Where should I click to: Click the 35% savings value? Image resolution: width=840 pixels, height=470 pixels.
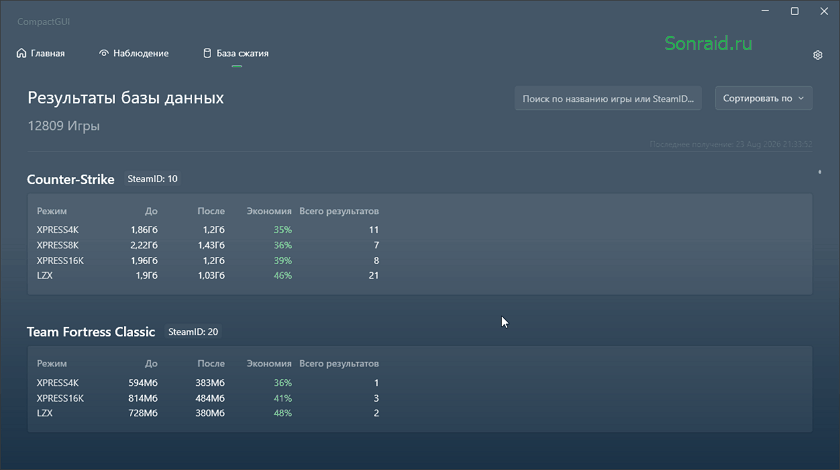[283, 229]
